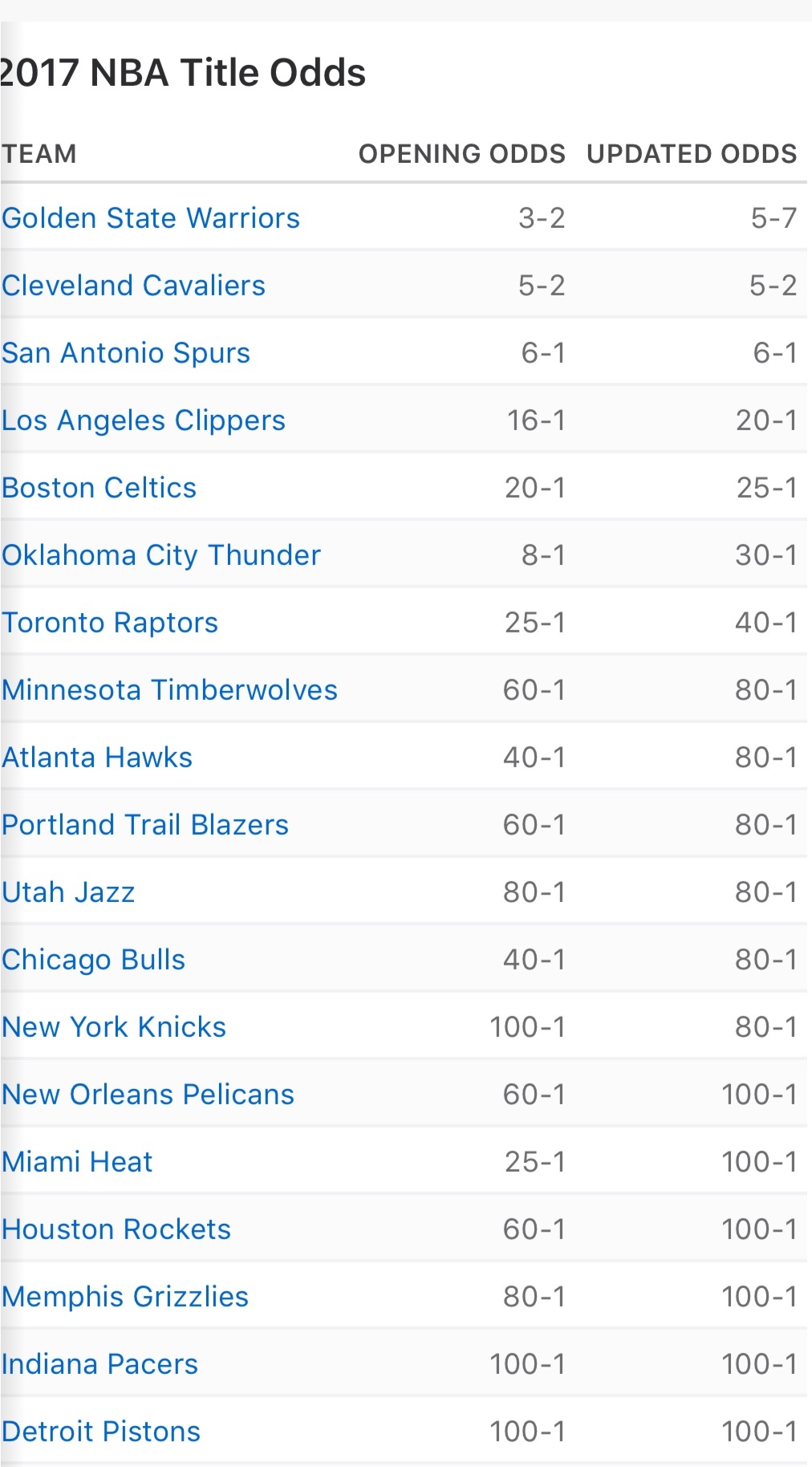Click the Atlanta Hawks link

[x=97, y=758]
